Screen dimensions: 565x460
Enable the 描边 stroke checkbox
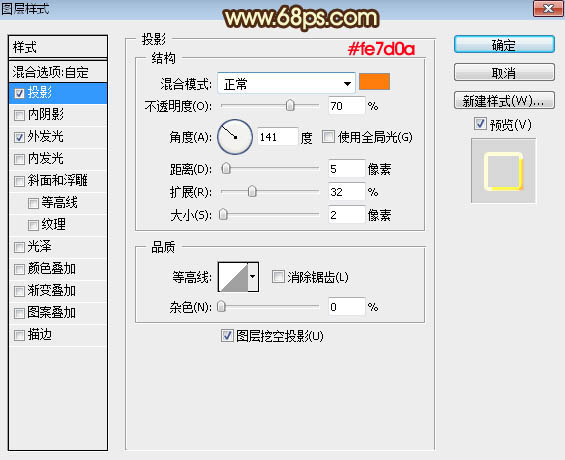pyautogui.click(x=19, y=335)
